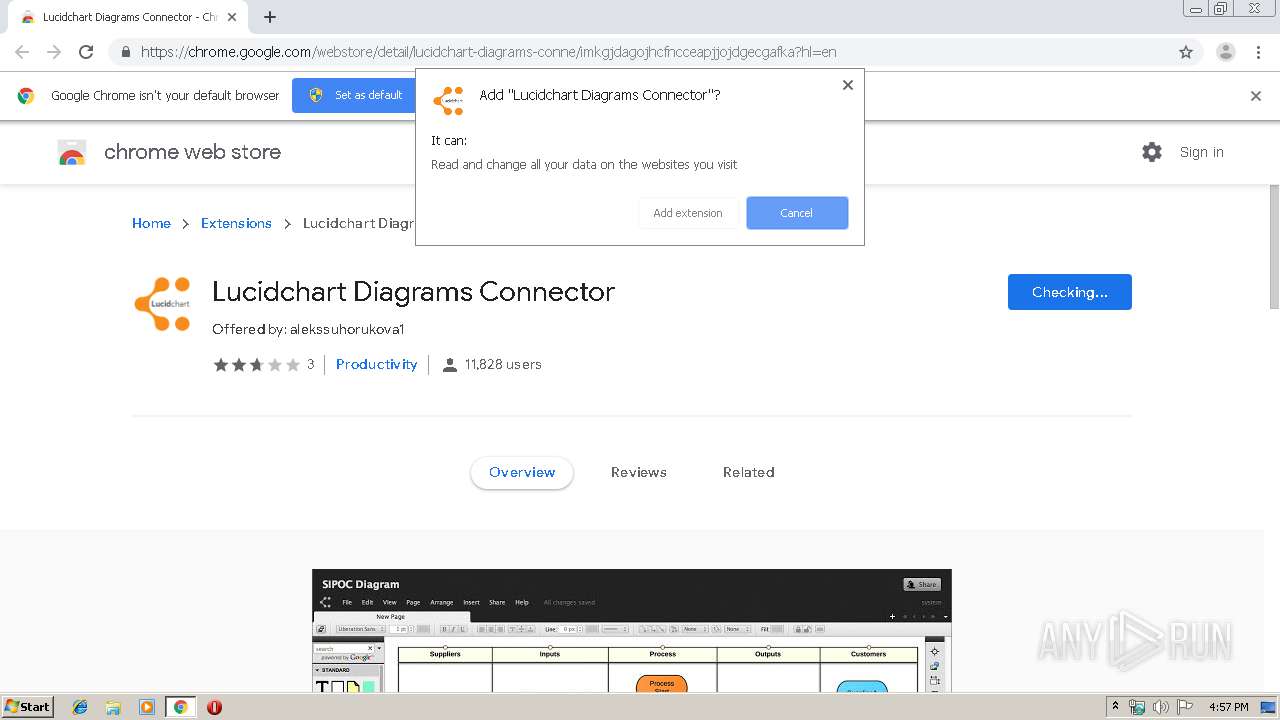The height and width of the screenshot is (720, 1280).
Task: Switch to the Overview tab
Action: [522, 472]
